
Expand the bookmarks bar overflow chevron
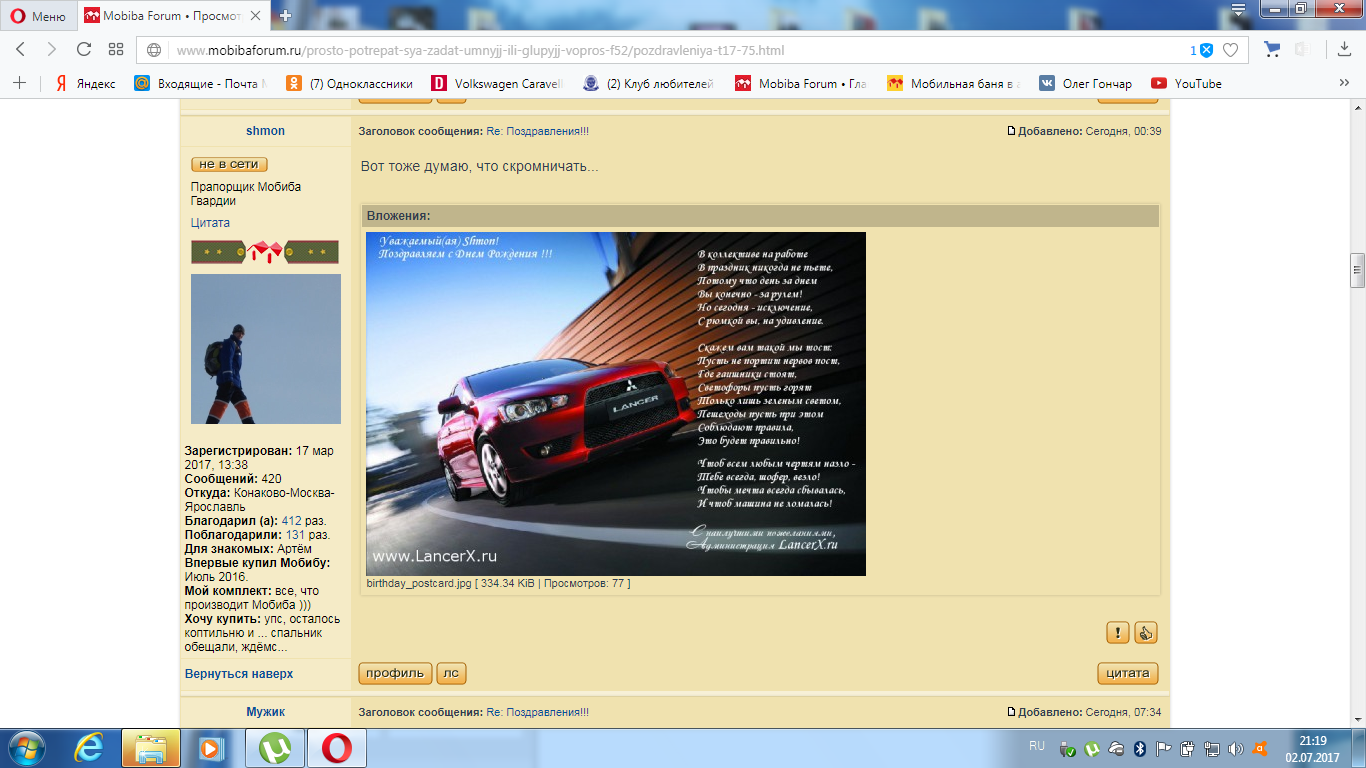click(x=1344, y=84)
